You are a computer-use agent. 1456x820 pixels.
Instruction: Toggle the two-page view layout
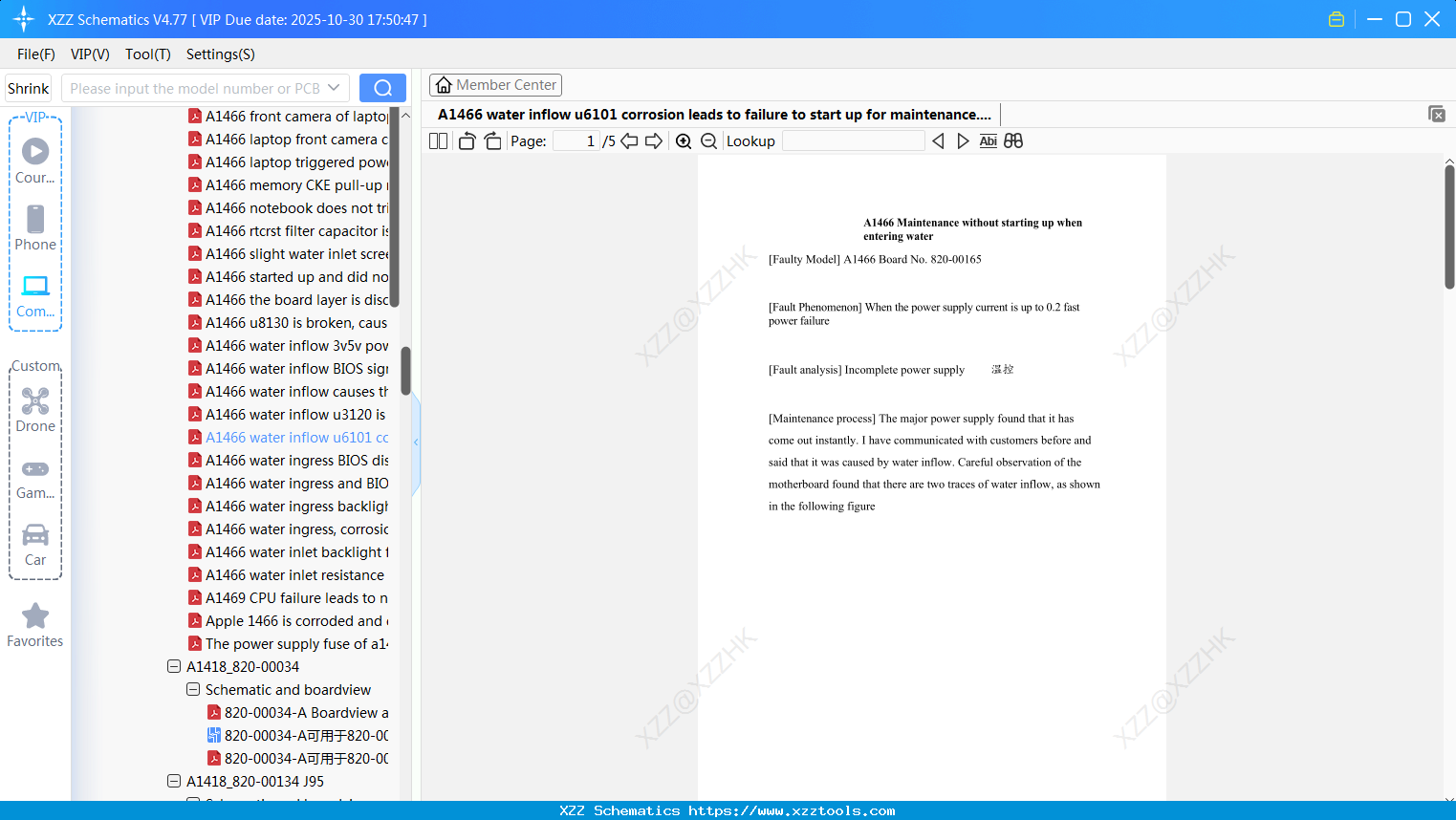(x=439, y=141)
